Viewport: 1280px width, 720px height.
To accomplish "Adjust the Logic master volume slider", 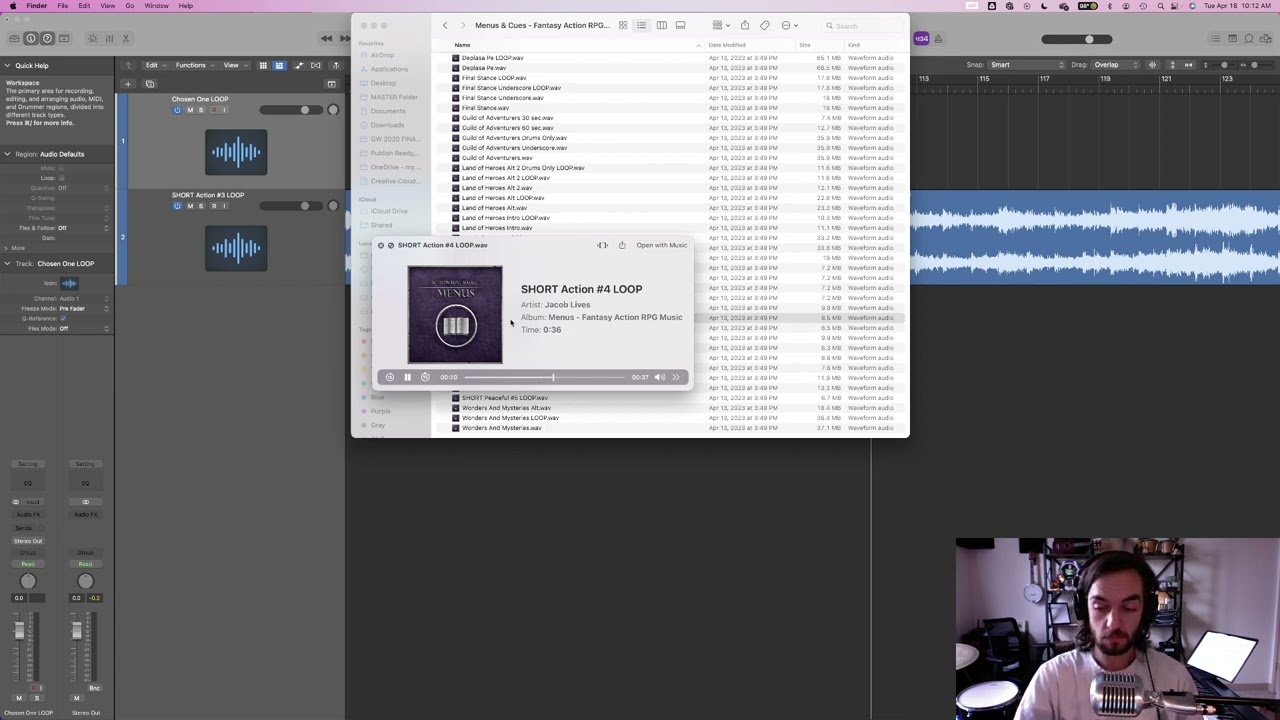I will (x=1076, y=39).
